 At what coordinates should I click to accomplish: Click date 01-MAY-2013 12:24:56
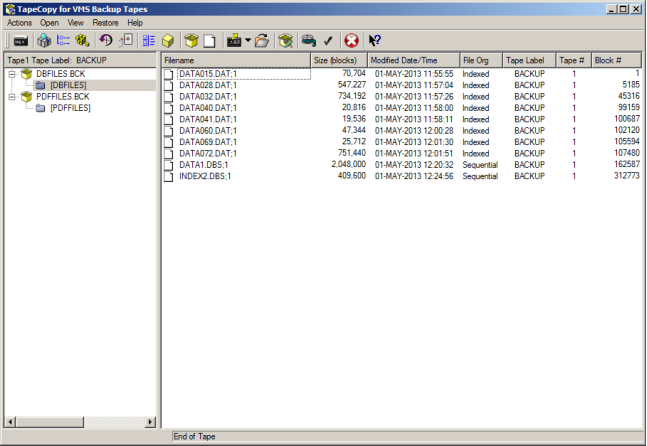[x=414, y=176]
